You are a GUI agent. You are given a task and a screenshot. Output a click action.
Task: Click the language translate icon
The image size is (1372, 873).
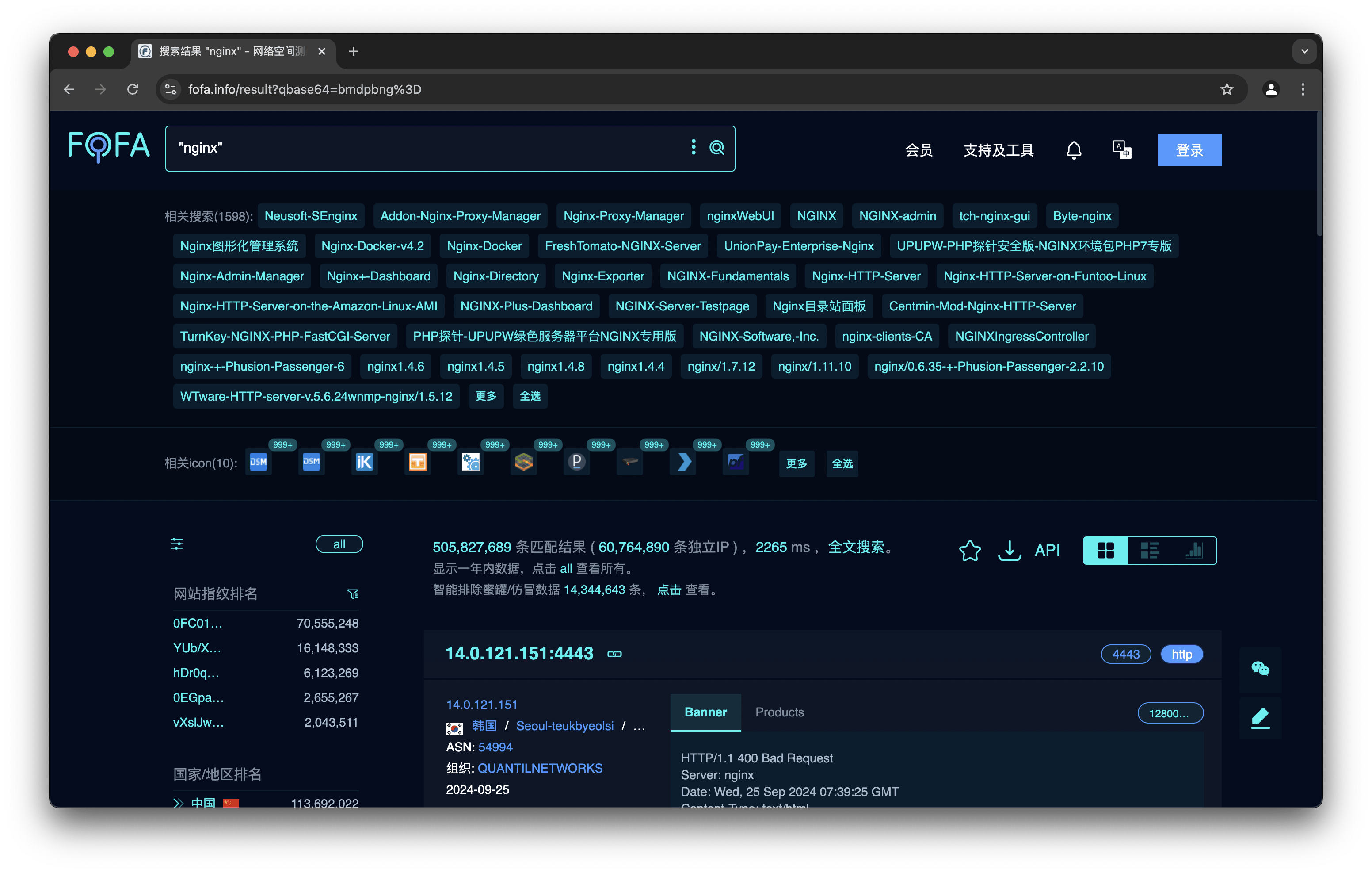coord(1122,150)
